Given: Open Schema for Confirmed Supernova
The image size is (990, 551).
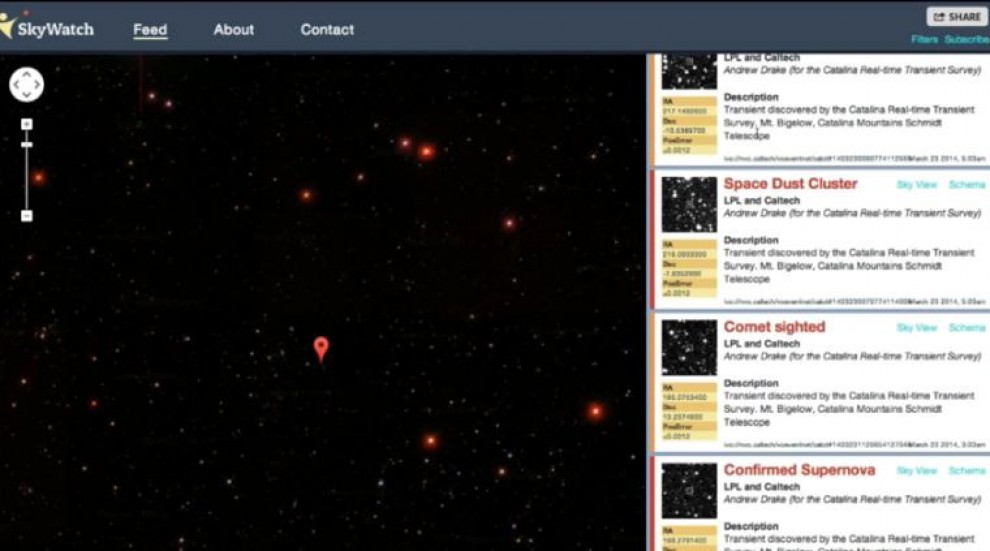Looking at the screenshot, I should pyautogui.click(x=967, y=471).
